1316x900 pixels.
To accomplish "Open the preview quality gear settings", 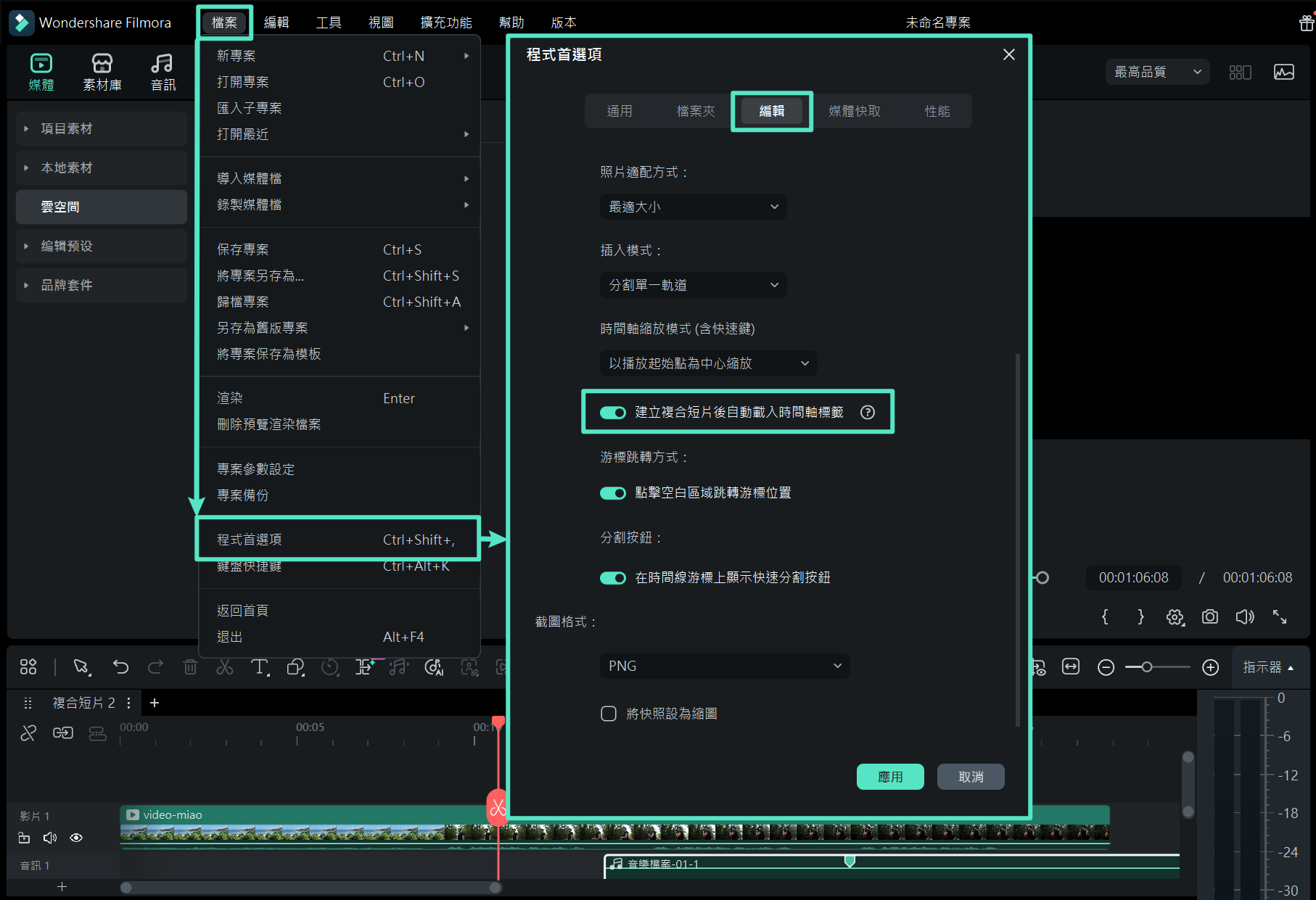I will [1175, 616].
